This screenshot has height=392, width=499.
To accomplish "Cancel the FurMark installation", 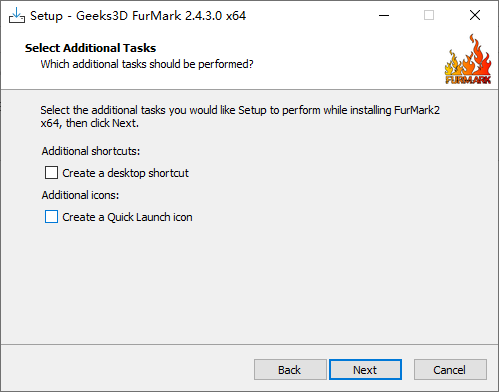I will coord(450,369).
